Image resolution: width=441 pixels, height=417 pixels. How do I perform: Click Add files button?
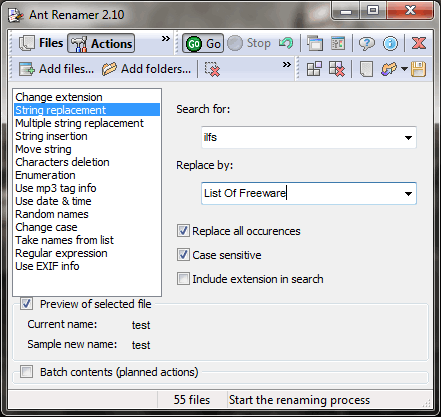(x=56, y=69)
